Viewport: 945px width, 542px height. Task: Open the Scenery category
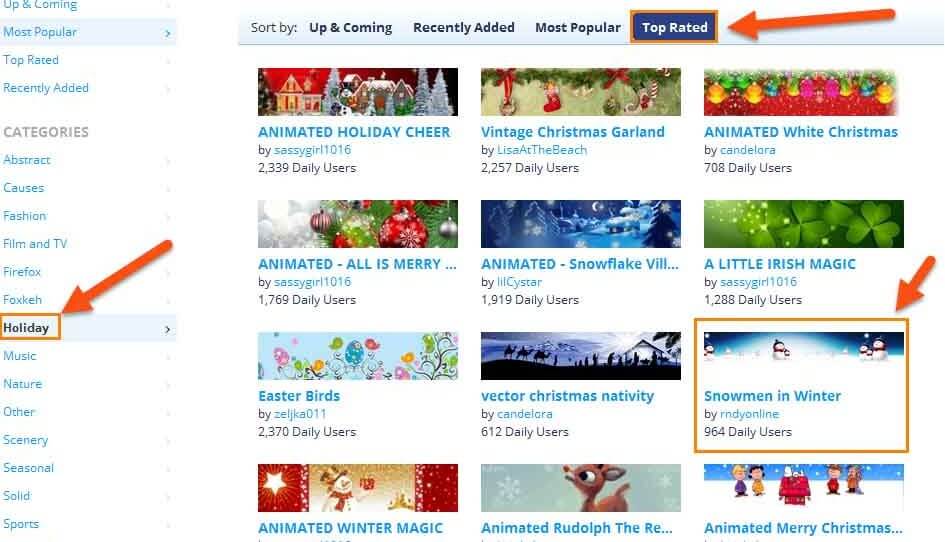tap(25, 440)
